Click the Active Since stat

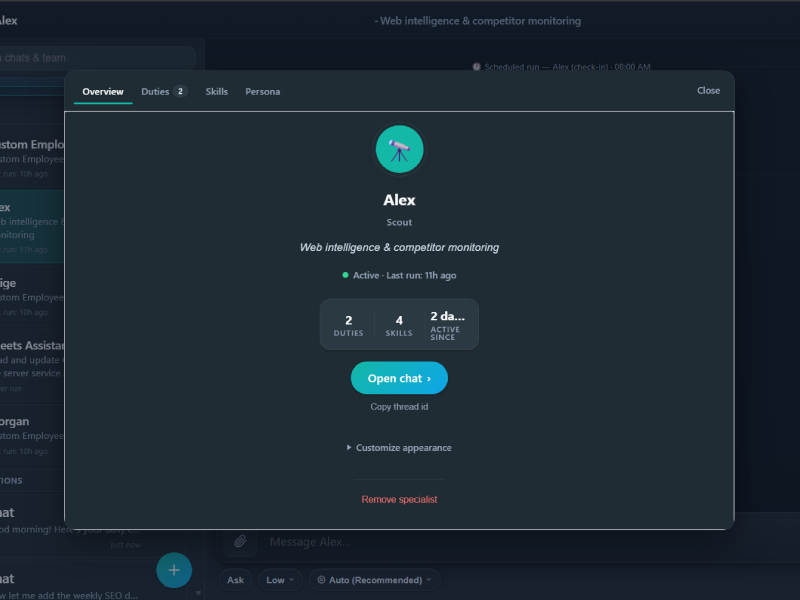[x=447, y=325]
